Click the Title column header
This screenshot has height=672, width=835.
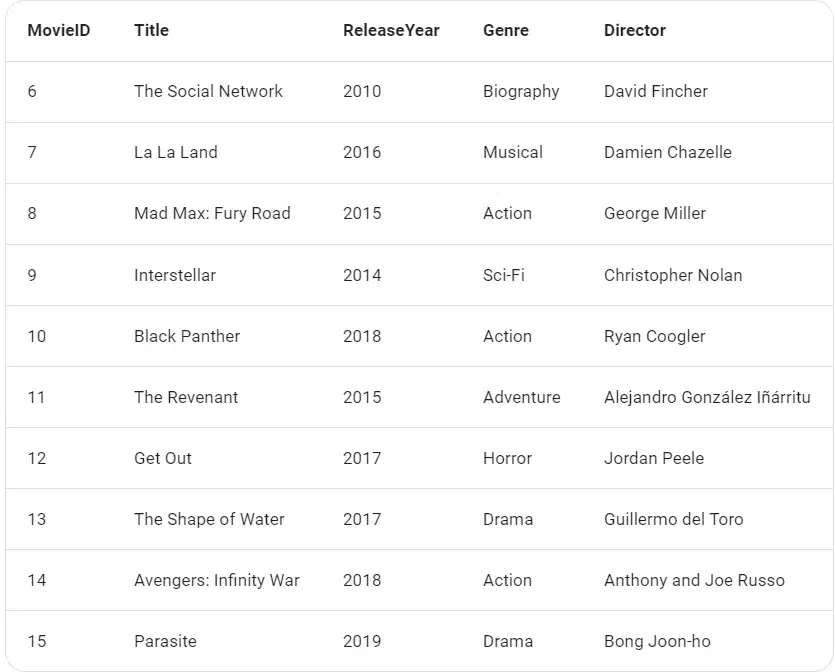[x=151, y=30]
